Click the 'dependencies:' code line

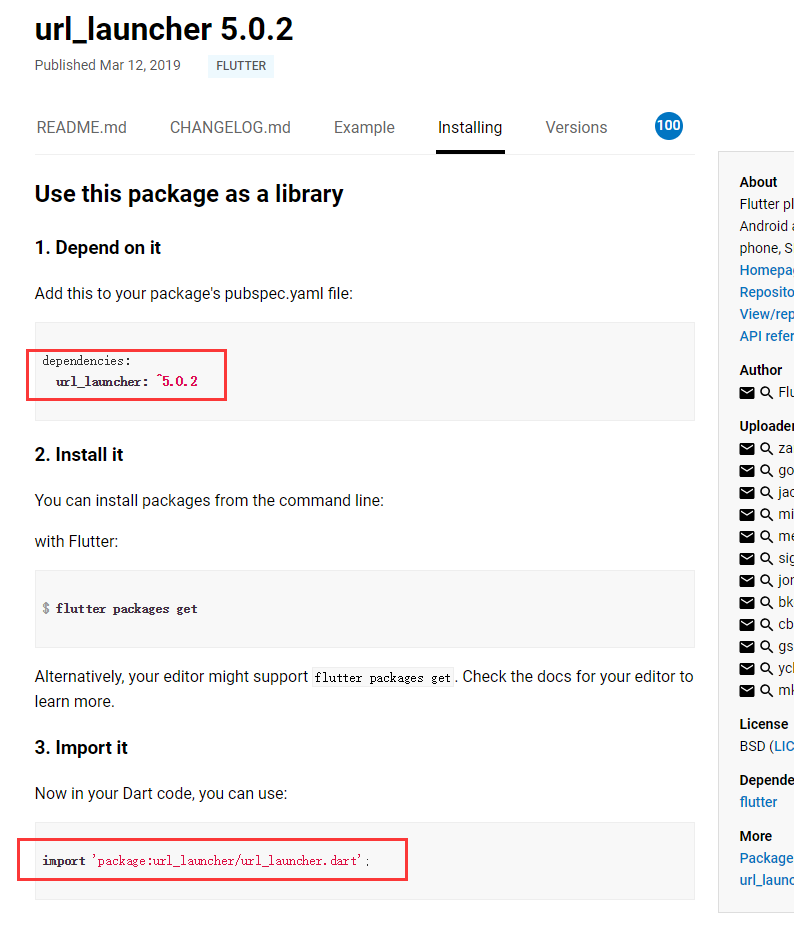pyautogui.click(x=86, y=360)
